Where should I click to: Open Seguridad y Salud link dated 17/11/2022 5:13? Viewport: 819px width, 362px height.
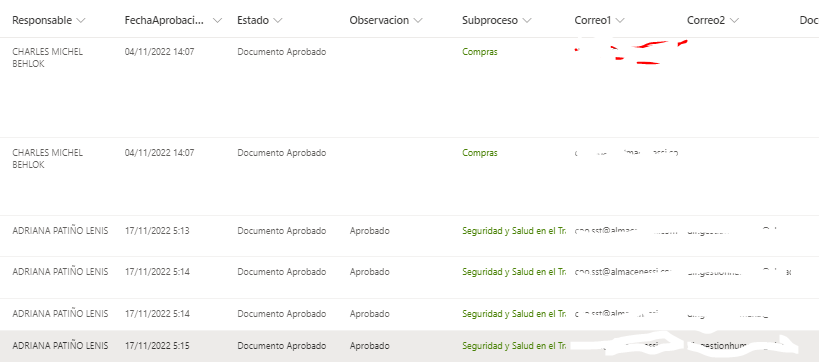click(x=514, y=231)
